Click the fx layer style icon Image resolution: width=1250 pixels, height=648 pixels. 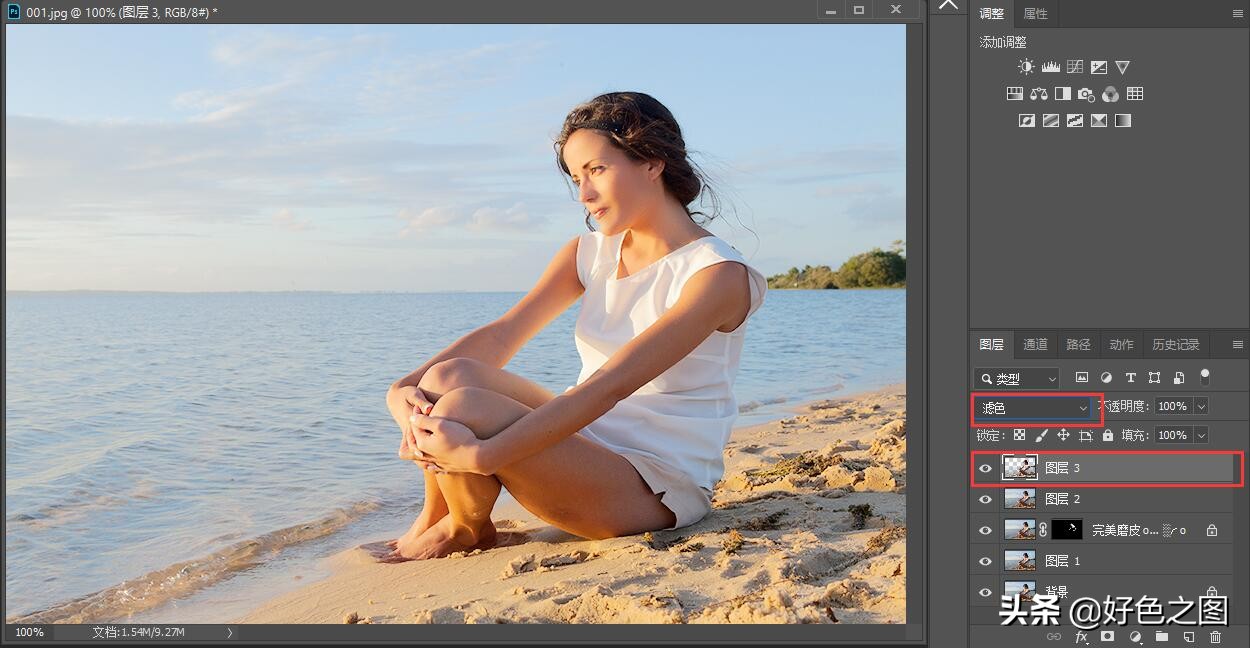[x=1081, y=636]
